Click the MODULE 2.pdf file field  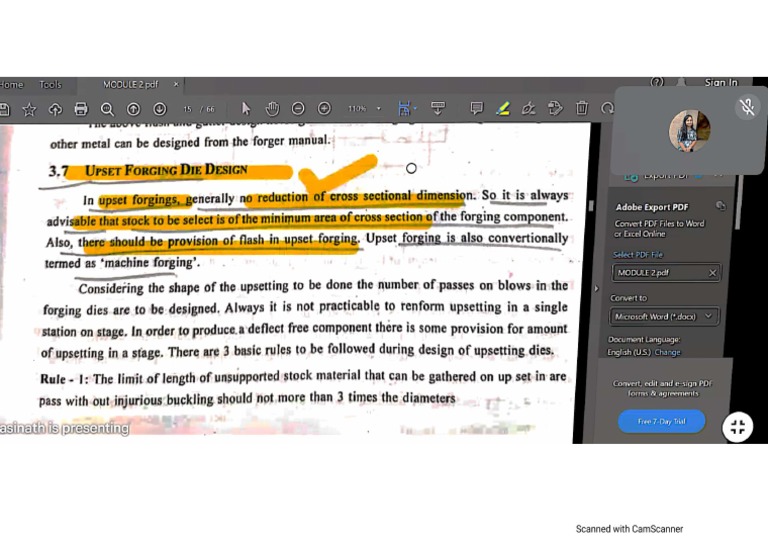[x=666, y=273]
